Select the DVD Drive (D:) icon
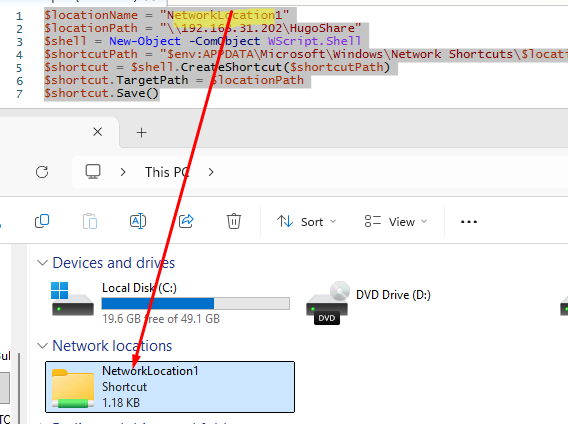 click(x=327, y=303)
